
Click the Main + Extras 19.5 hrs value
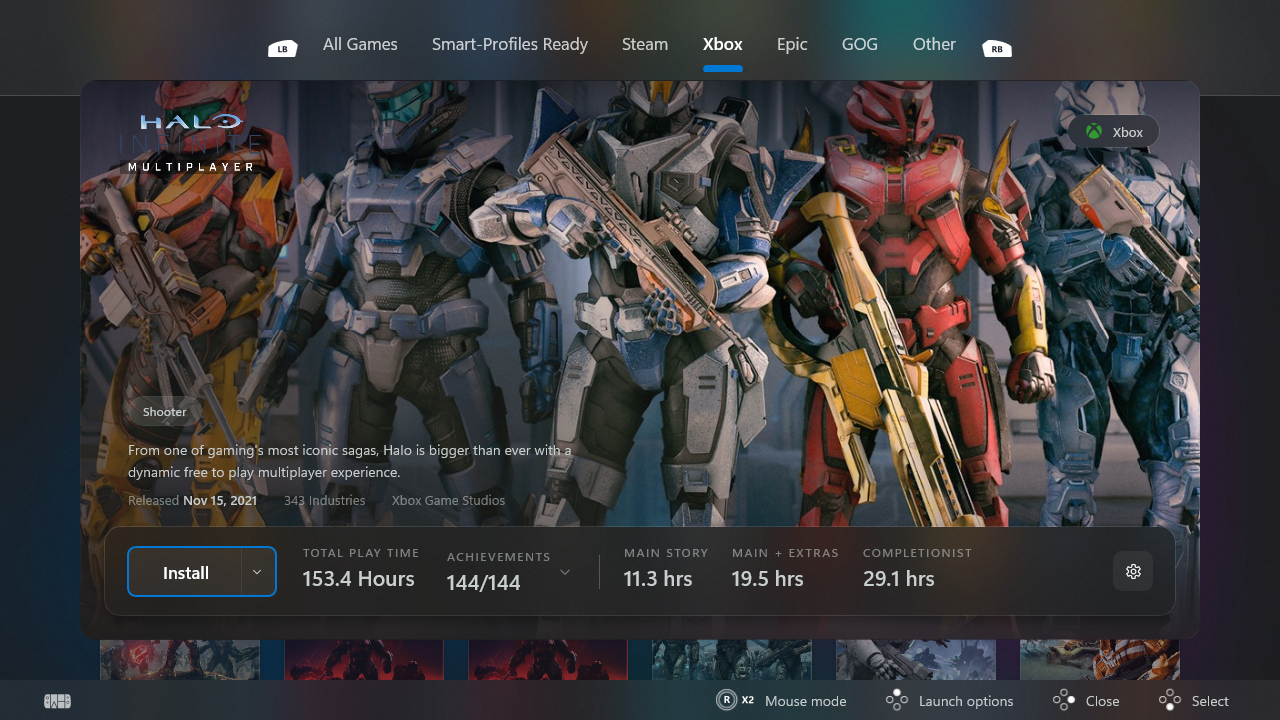[768, 579]
